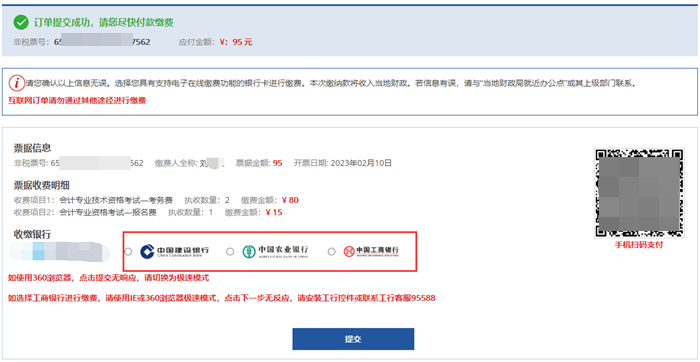Viewport: 700px width, 362px height.
Task: Click the 手机扫码支付 label
Action: coord(639,245)
